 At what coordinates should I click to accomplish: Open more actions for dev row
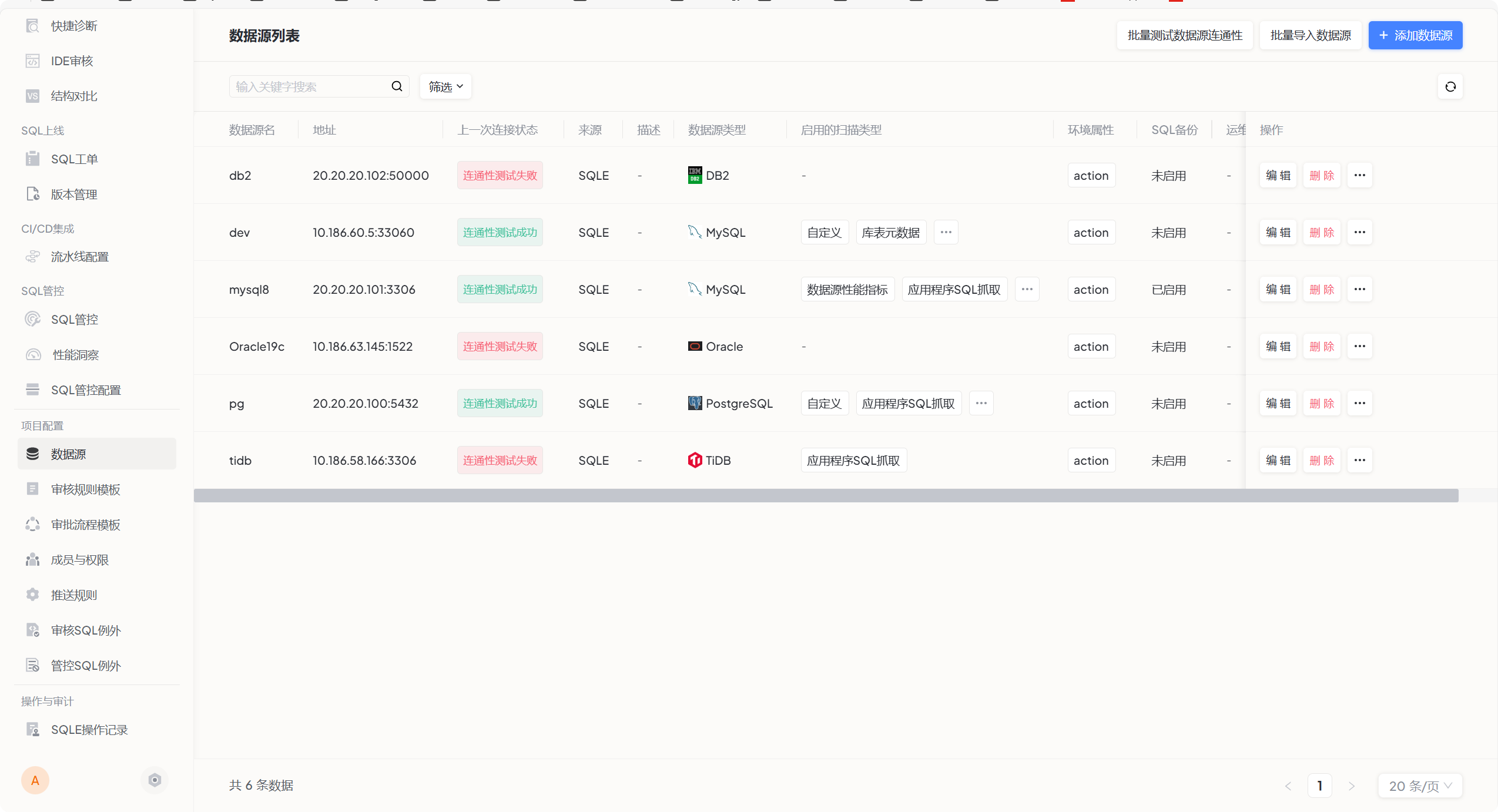tap(1360, 232)
